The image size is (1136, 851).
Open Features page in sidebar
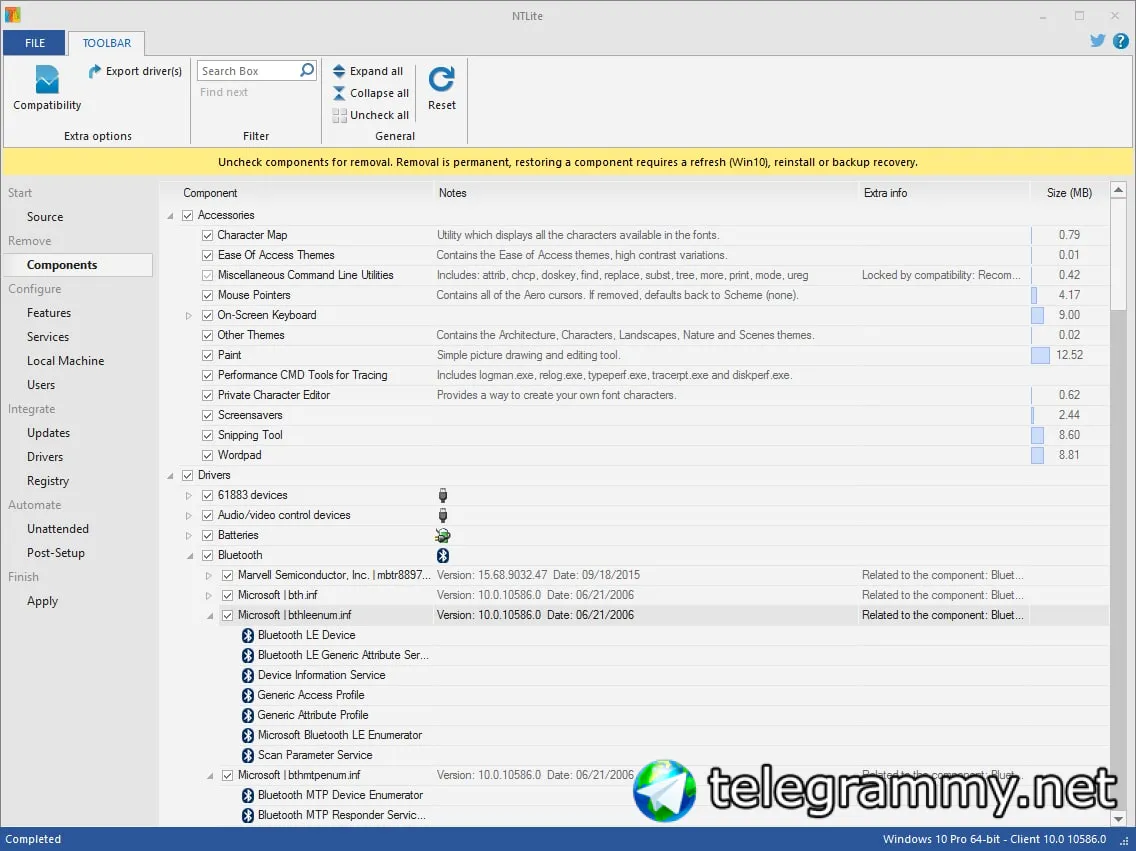click(x=49, y=313)
